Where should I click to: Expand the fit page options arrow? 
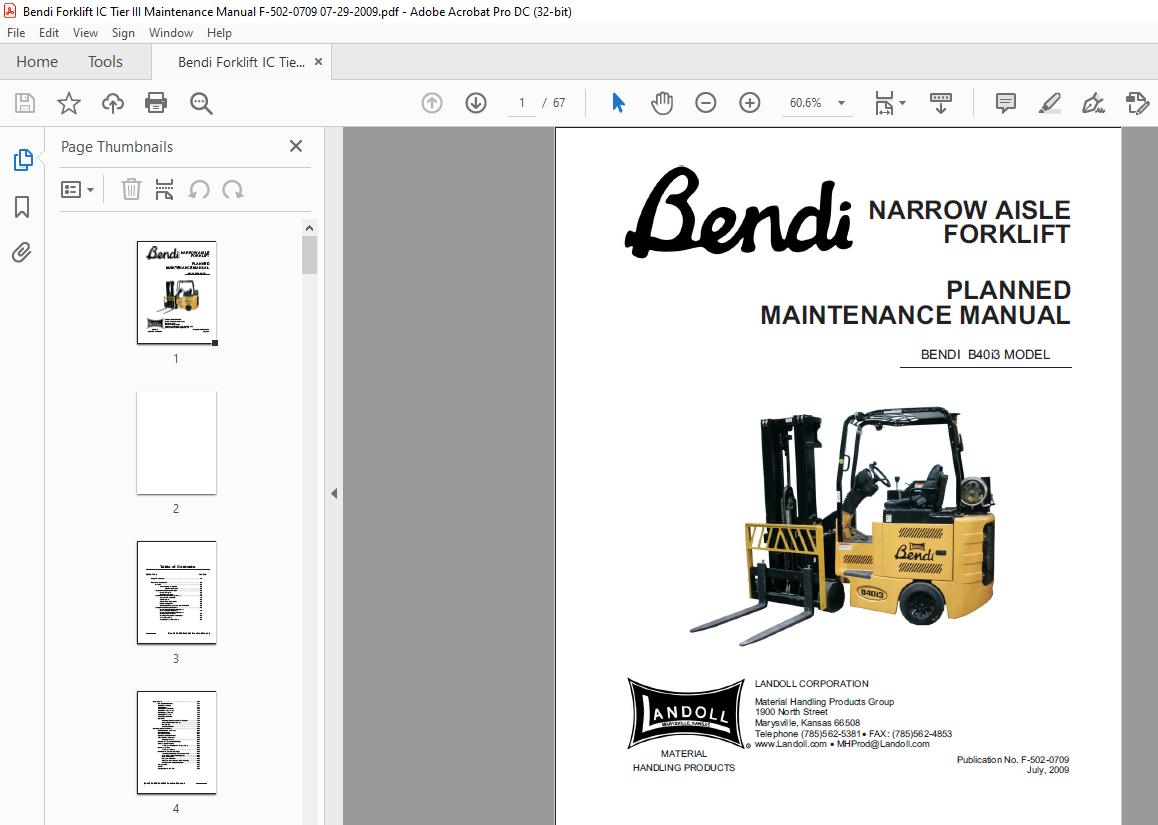pos(902,103)
